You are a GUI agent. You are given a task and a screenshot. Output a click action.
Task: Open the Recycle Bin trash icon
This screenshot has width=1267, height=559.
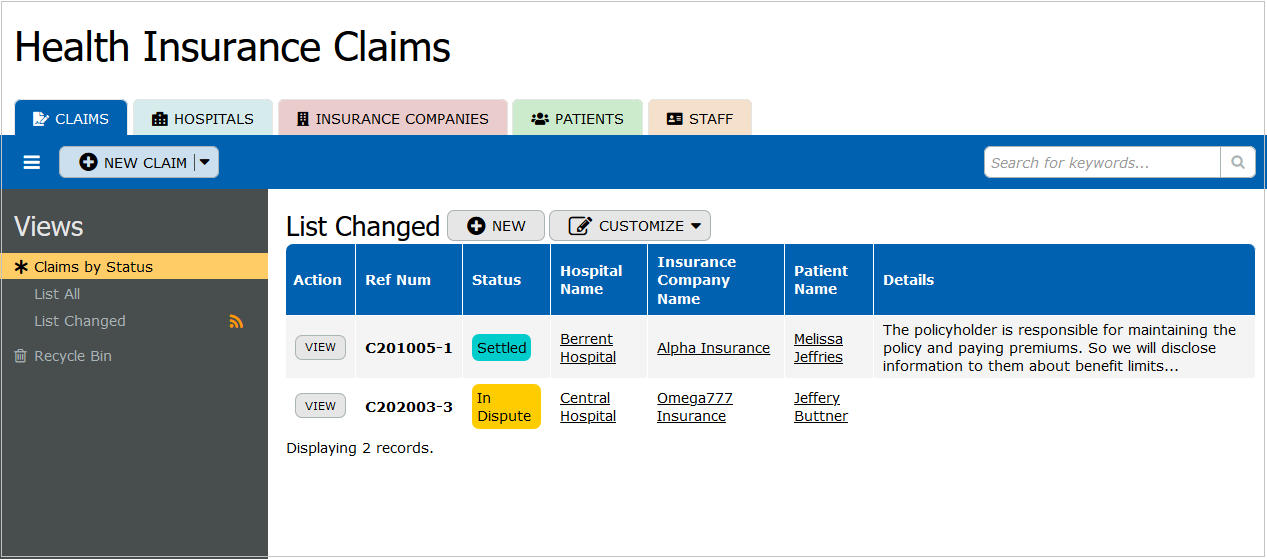point(20,356)
